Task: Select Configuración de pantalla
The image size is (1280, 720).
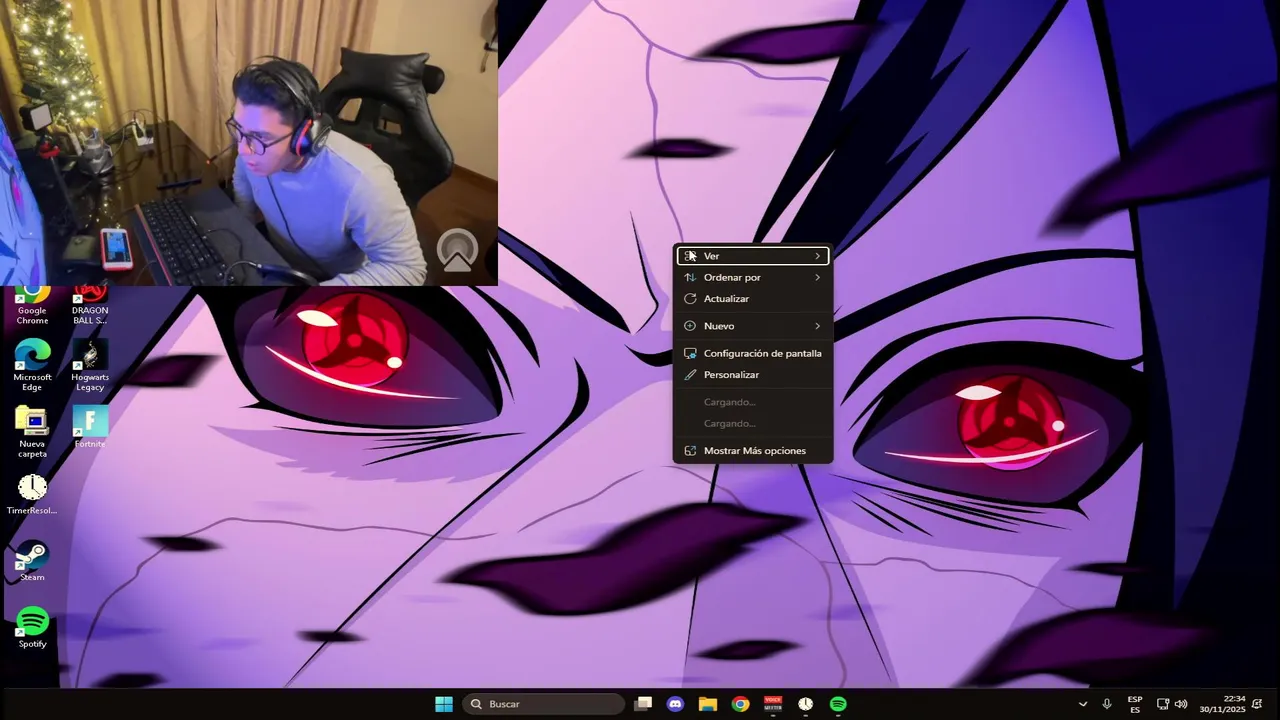Action: pos(753,353)
